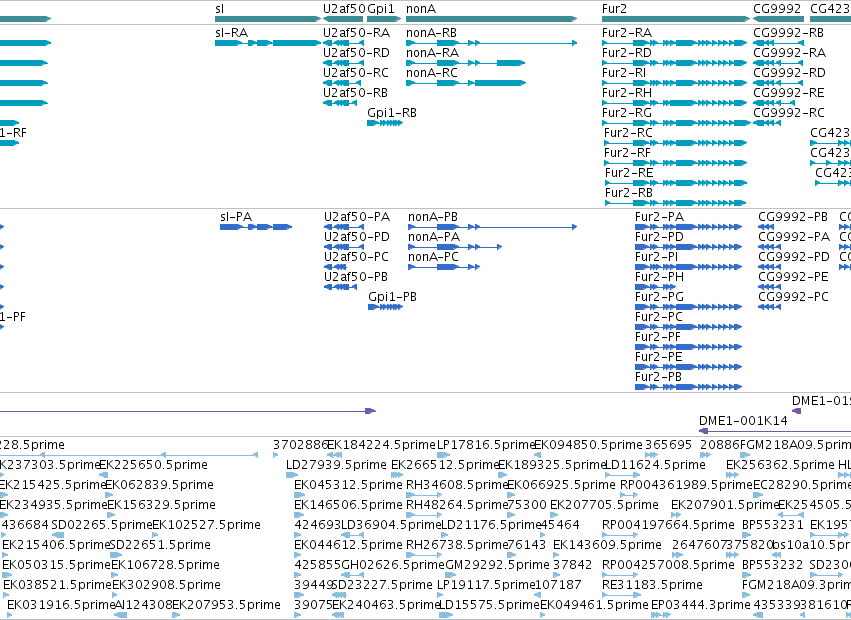The height and width of the screenshot is (620, 851).
Task: Open transcript label CG9992-RD
Action: point(790,73)
